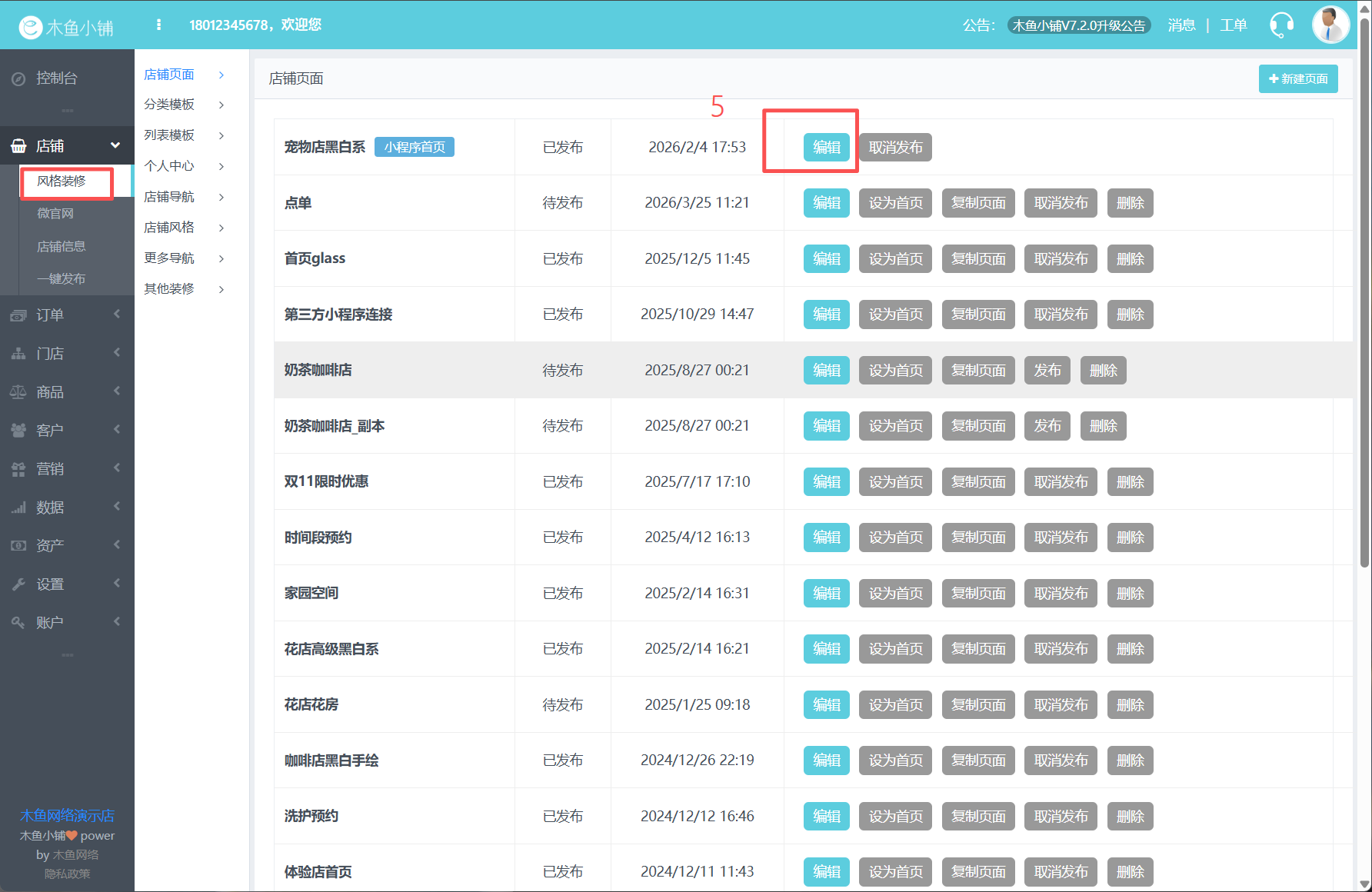The image size is (1372, 892).
Task: Select 微官网 under 店铺 menu
Action: coord(55,214)
